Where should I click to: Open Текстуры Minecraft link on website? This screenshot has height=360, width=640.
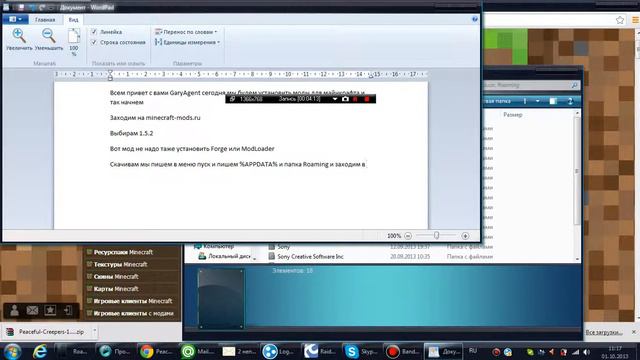click(120, 264)
